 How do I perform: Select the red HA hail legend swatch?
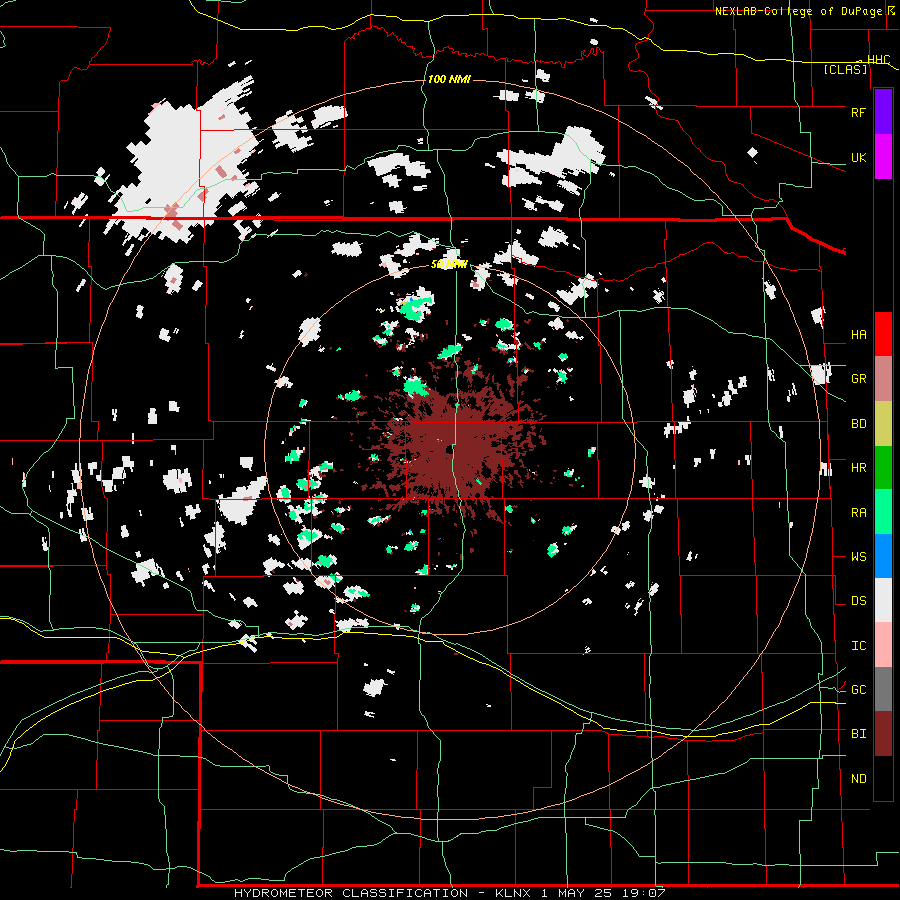click(x=883, y=334)
